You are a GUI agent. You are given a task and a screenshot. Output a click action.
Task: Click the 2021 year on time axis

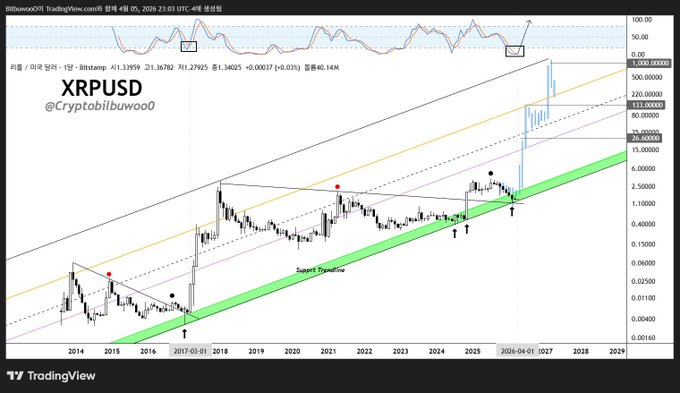(328, 351)
